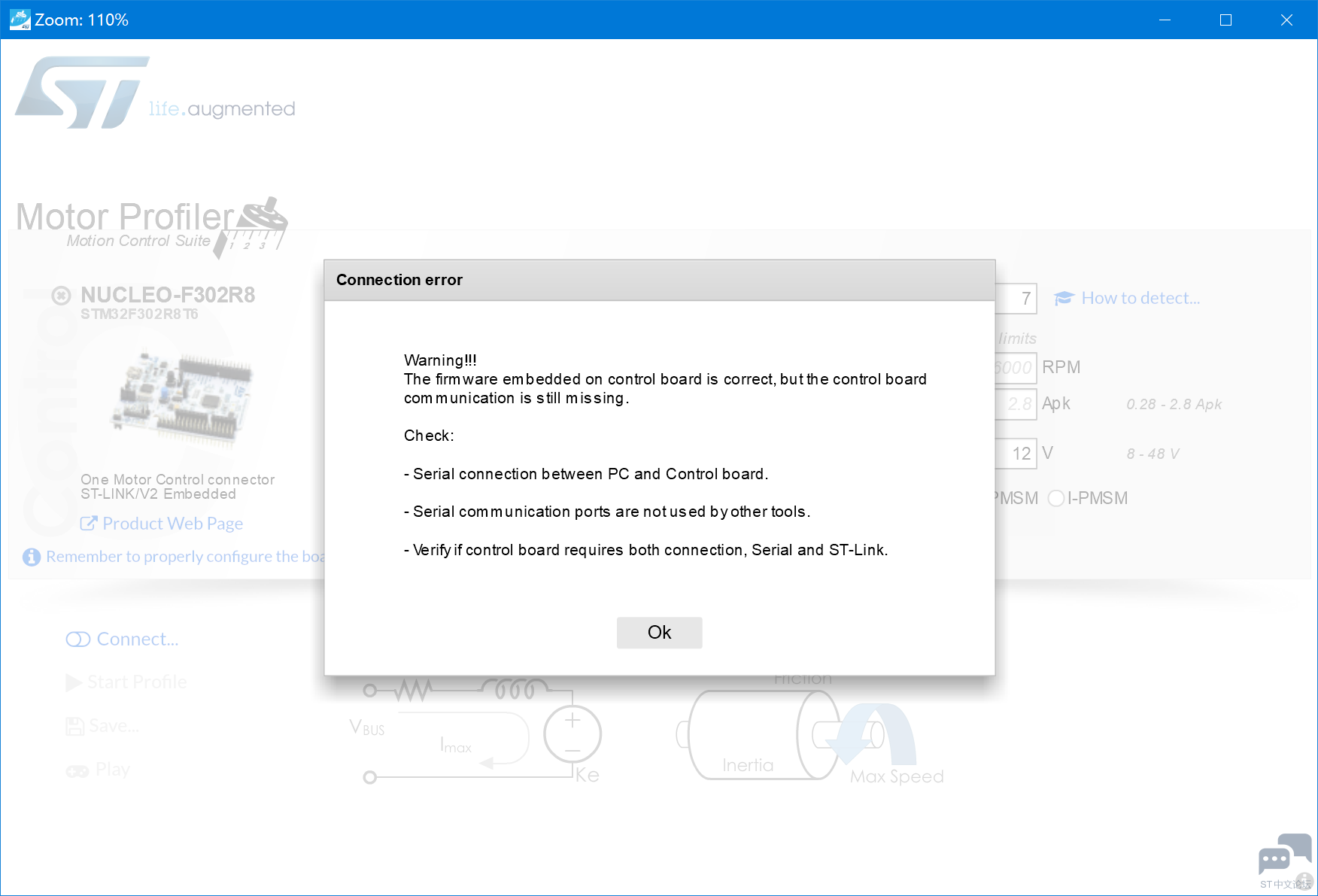Click the ST life.augmented logo
This screenshot has height=896, width=1318.
point(155,93)
